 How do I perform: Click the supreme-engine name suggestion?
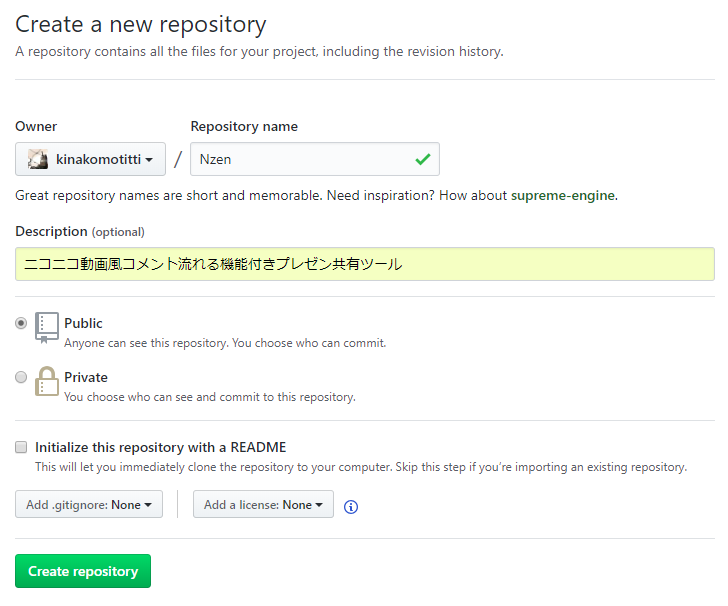click(563, 195)
